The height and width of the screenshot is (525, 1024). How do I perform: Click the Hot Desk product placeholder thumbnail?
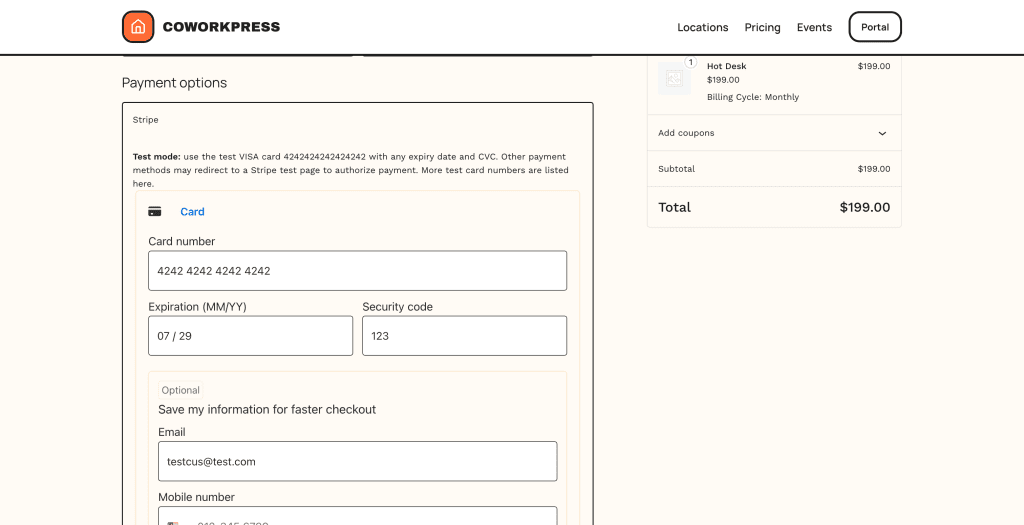tap(674, 78)
